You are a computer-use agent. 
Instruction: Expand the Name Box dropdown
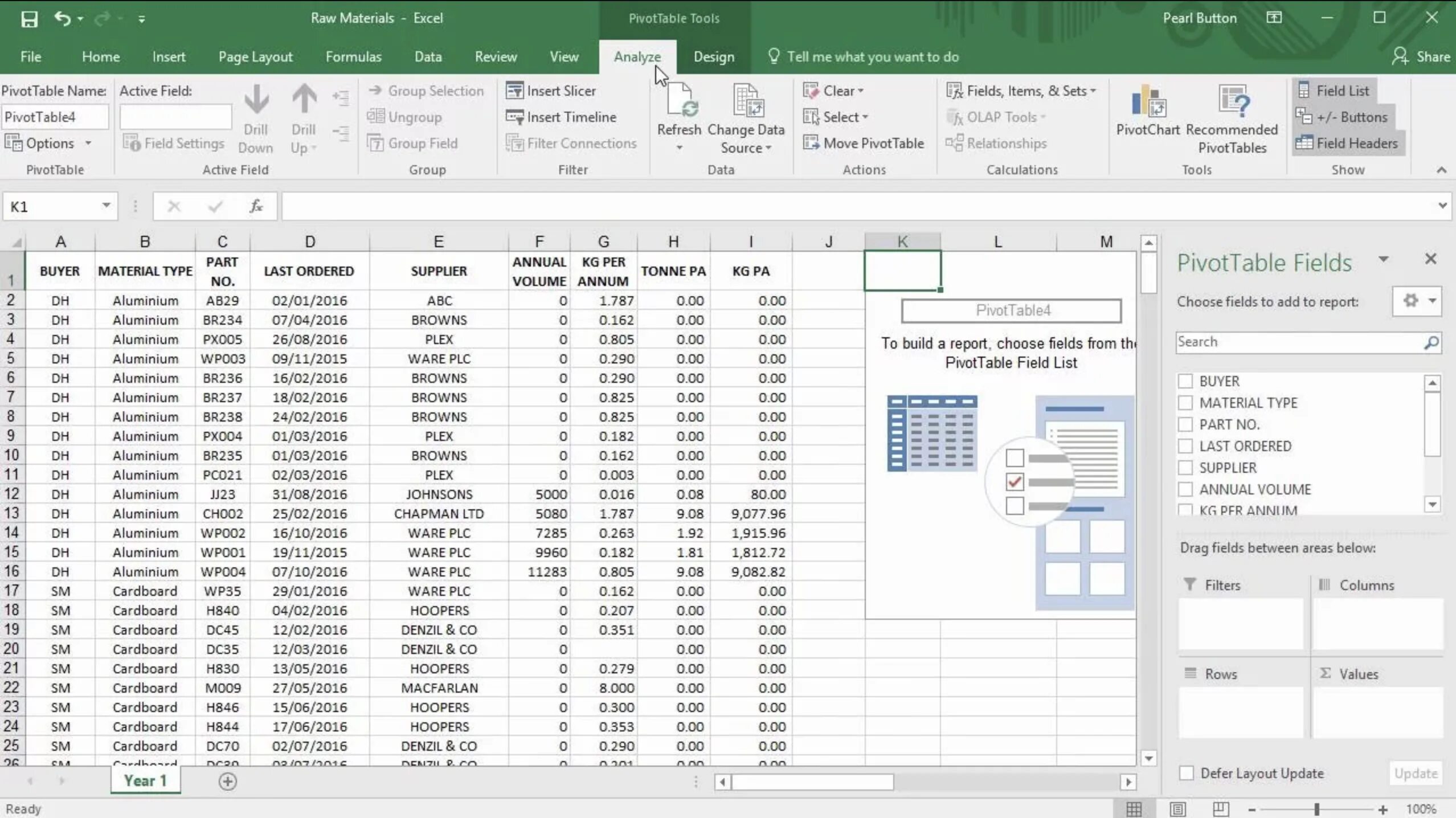click(106, 206)
